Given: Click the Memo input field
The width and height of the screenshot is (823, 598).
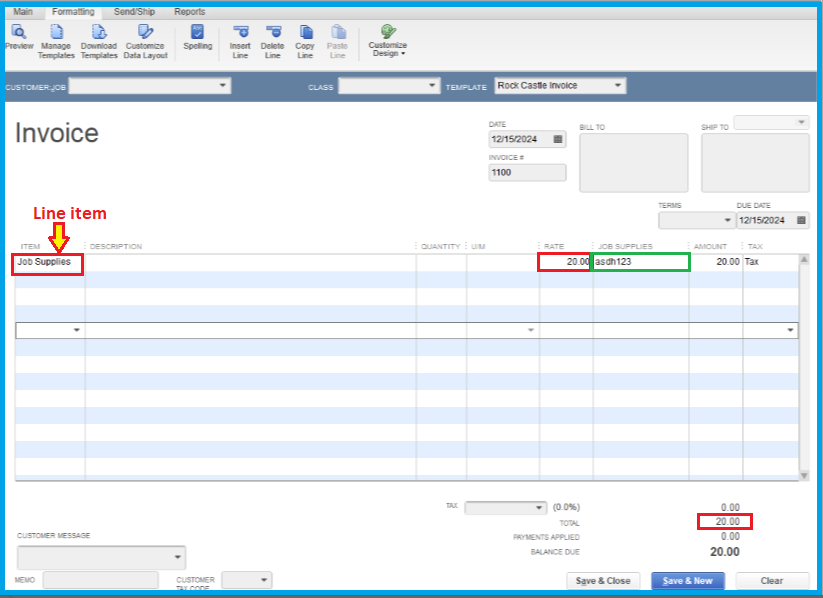Looking at the screenshot, I should pyautogui.click(x=100, y=580).
